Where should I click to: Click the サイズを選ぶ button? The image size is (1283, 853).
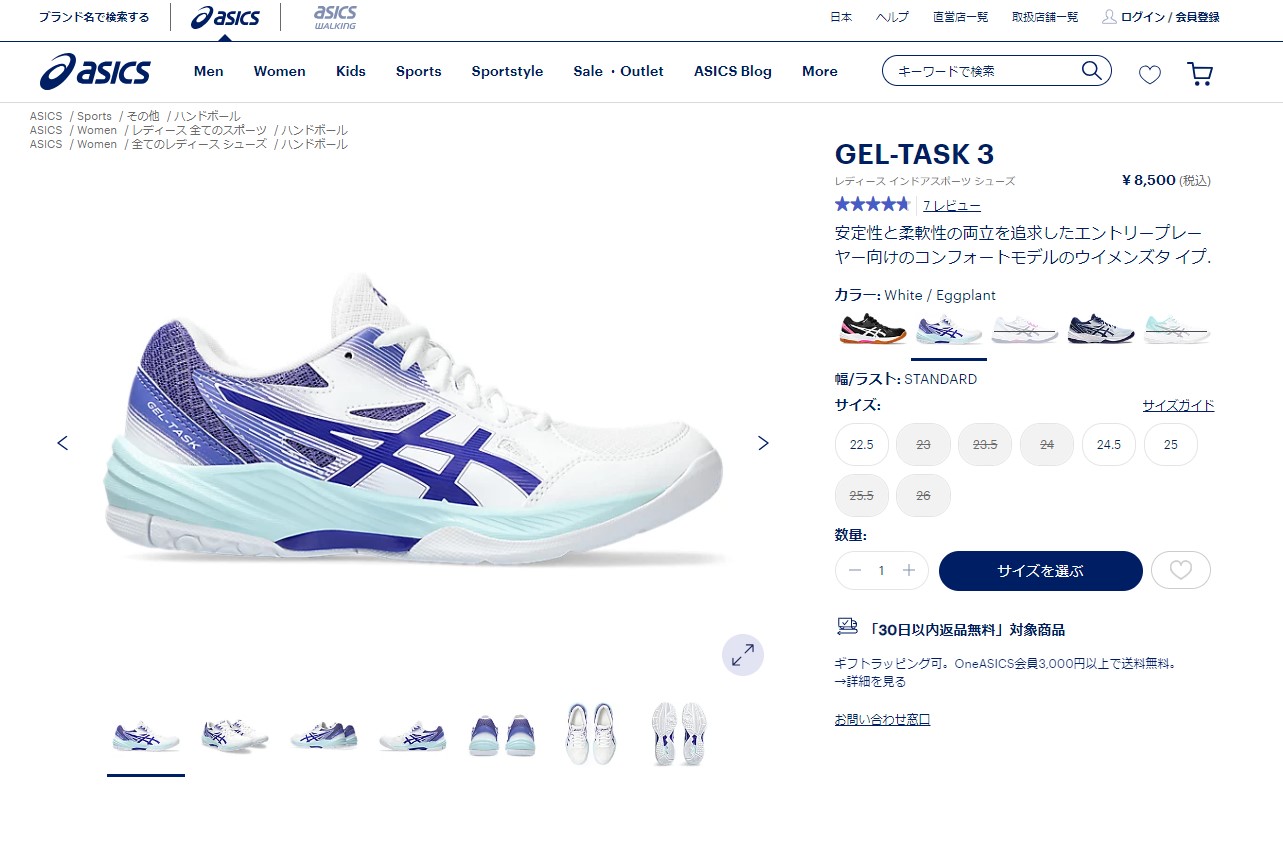(x=1041, y=571)
